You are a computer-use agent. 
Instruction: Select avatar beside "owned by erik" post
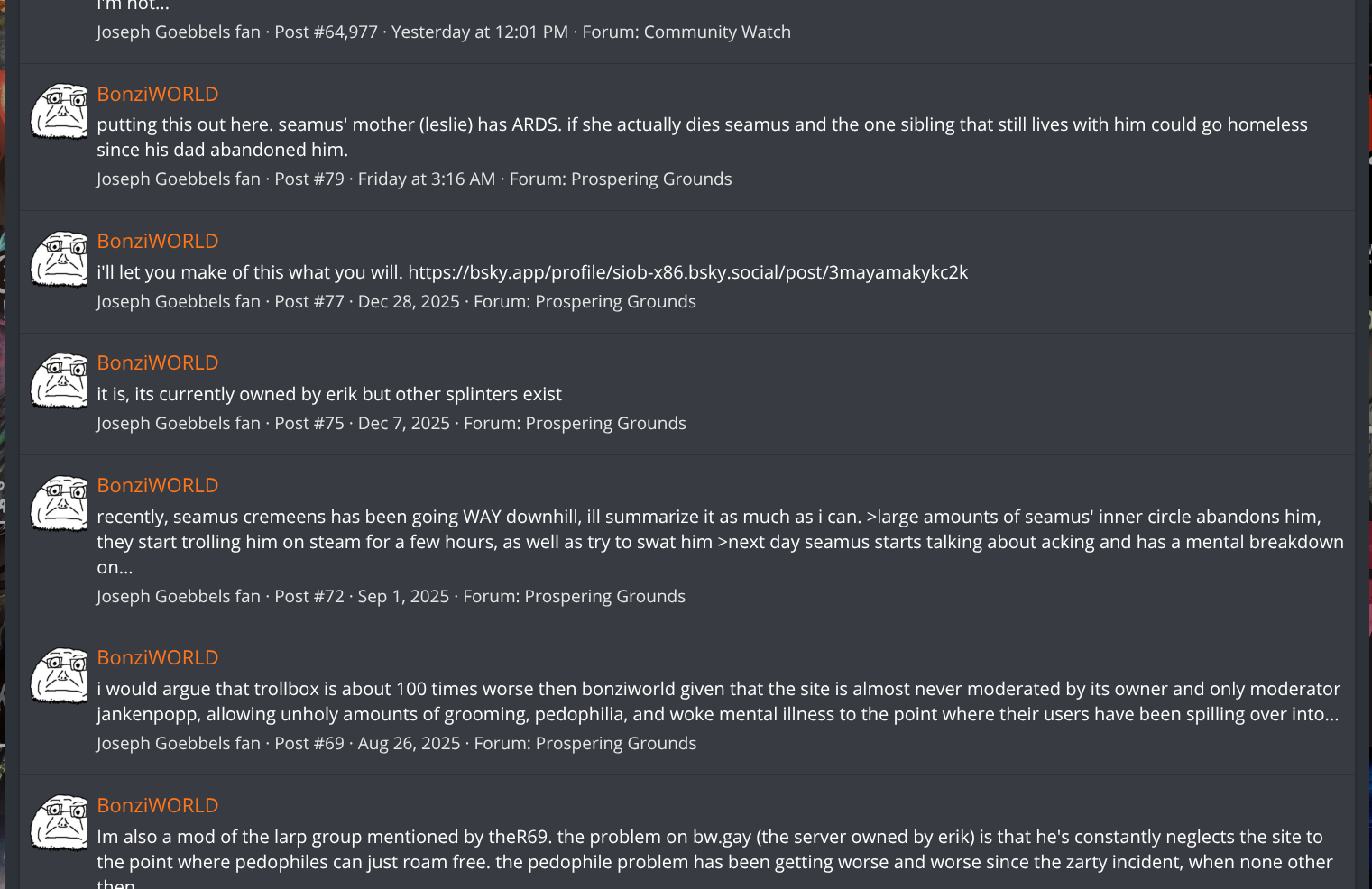point(60,381)
